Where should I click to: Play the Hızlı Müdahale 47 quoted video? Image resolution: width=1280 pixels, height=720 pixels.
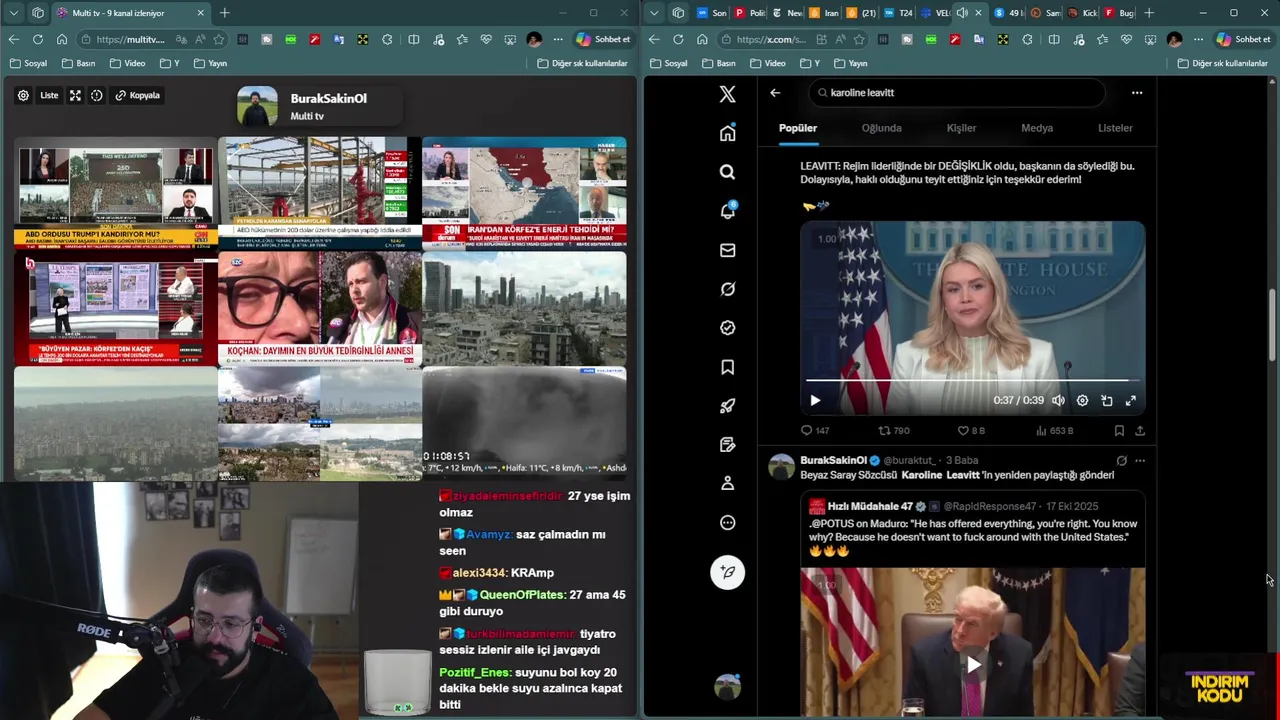click(973, 664)
